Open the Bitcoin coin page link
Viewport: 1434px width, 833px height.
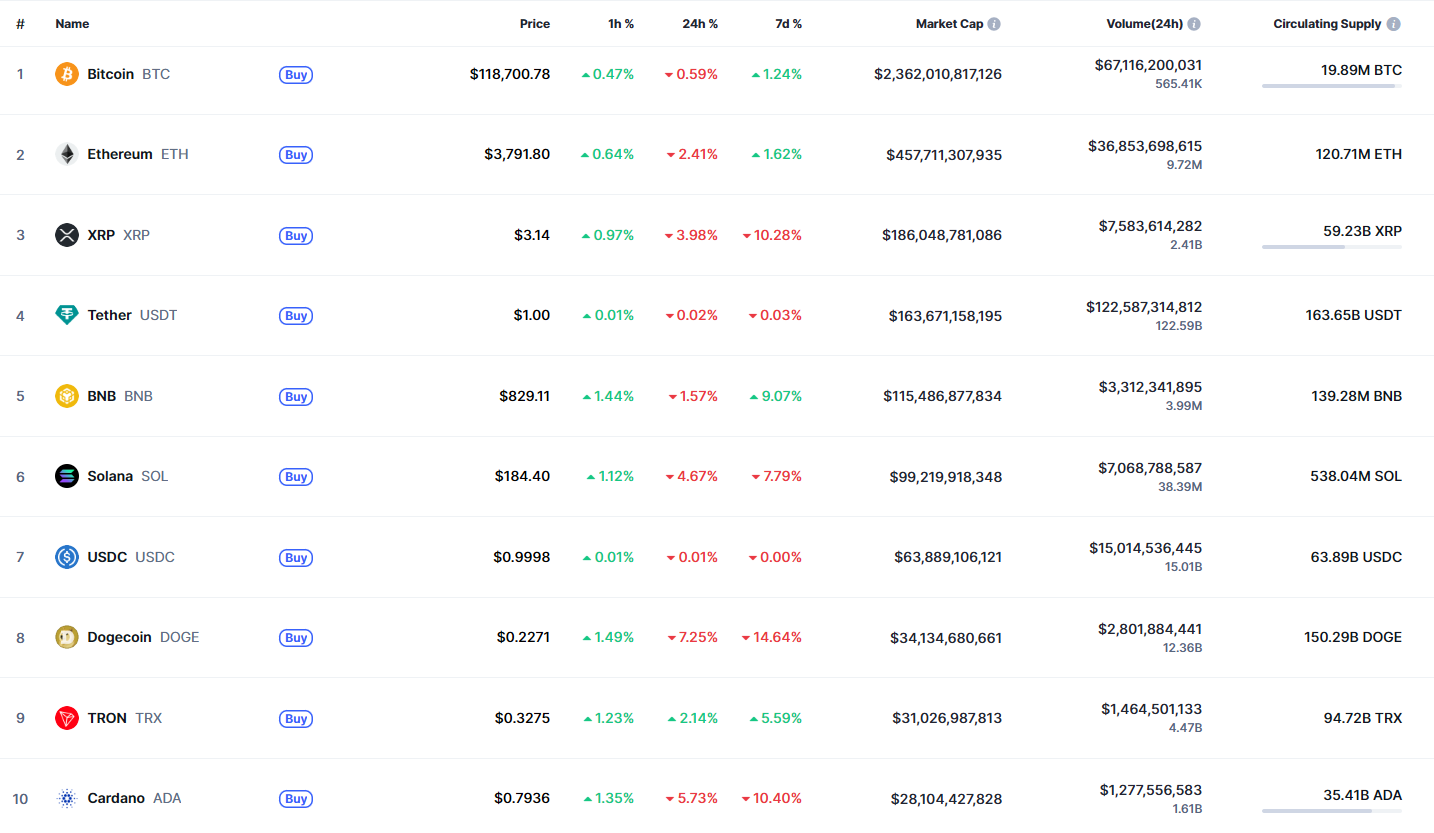click(x=128, y=74)
